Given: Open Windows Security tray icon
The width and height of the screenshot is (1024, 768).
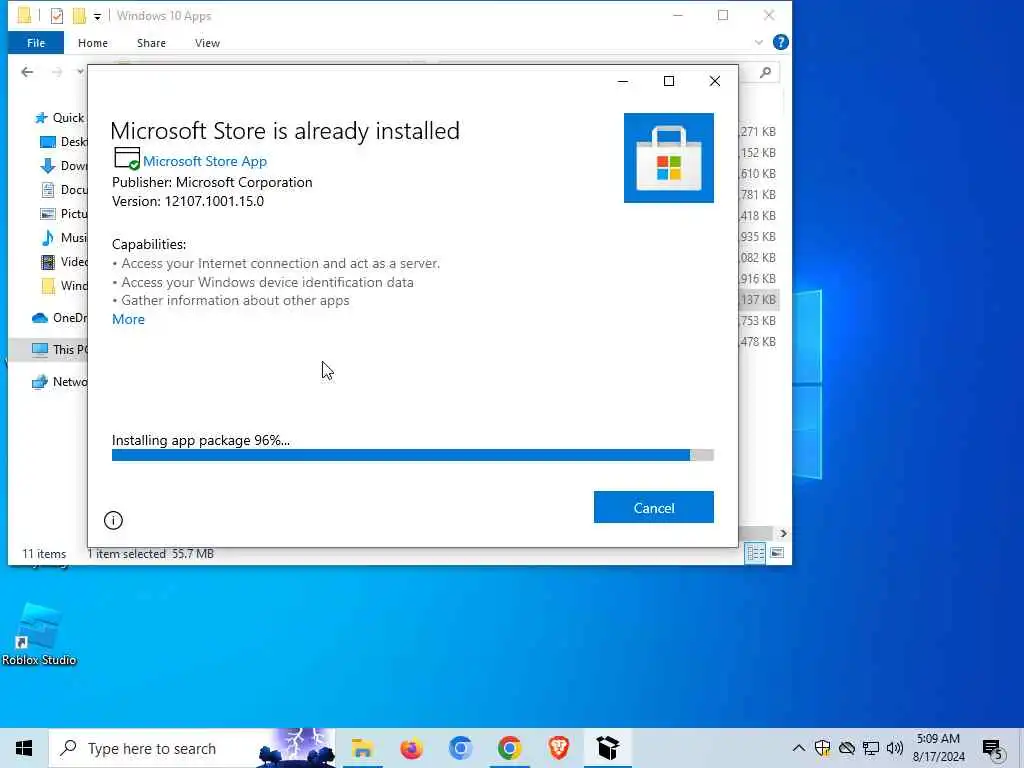Looking at the screenshot, I should 822,748.
